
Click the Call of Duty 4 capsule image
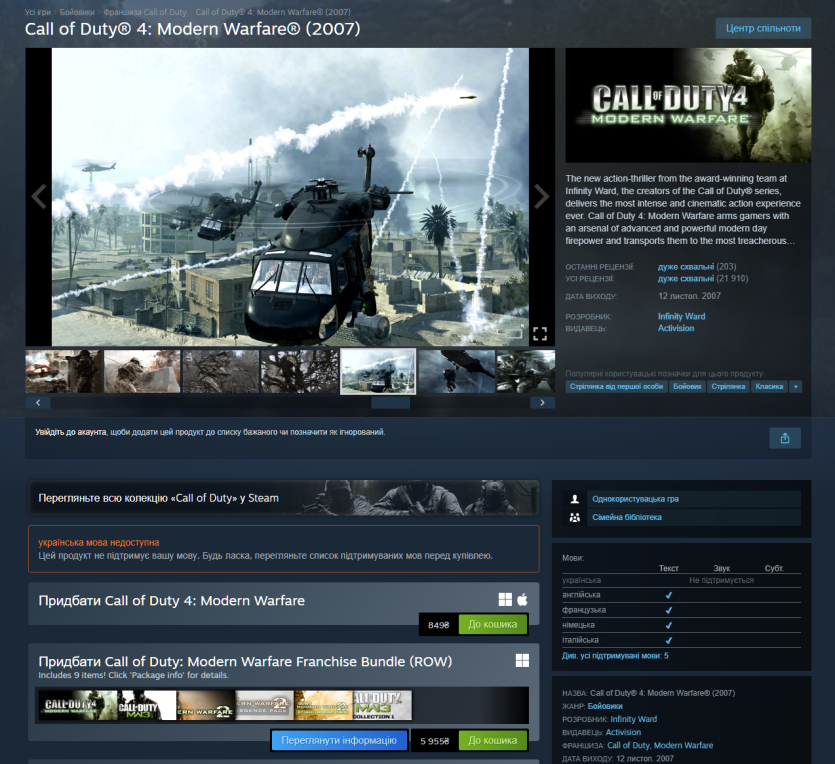(x=688, y=105)
